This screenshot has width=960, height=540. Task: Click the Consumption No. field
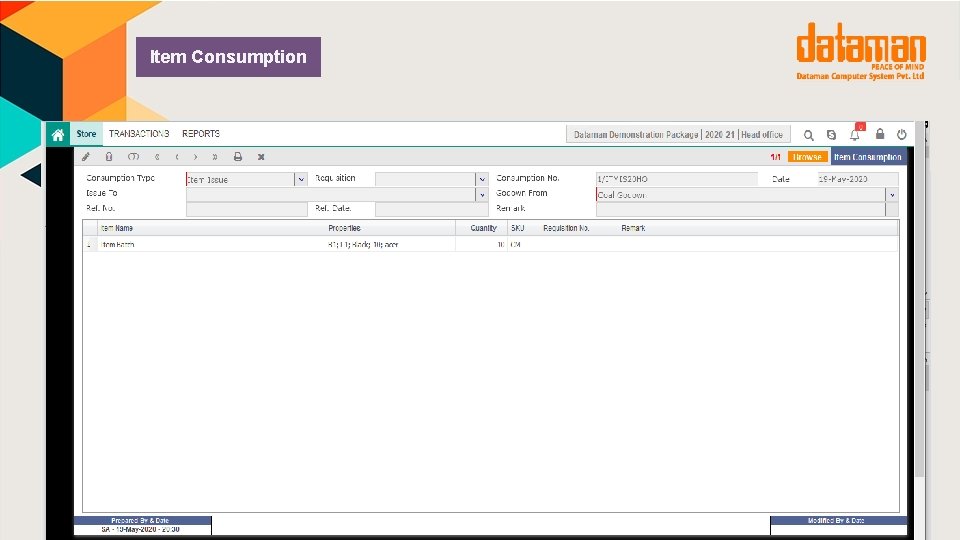point(677,179)
